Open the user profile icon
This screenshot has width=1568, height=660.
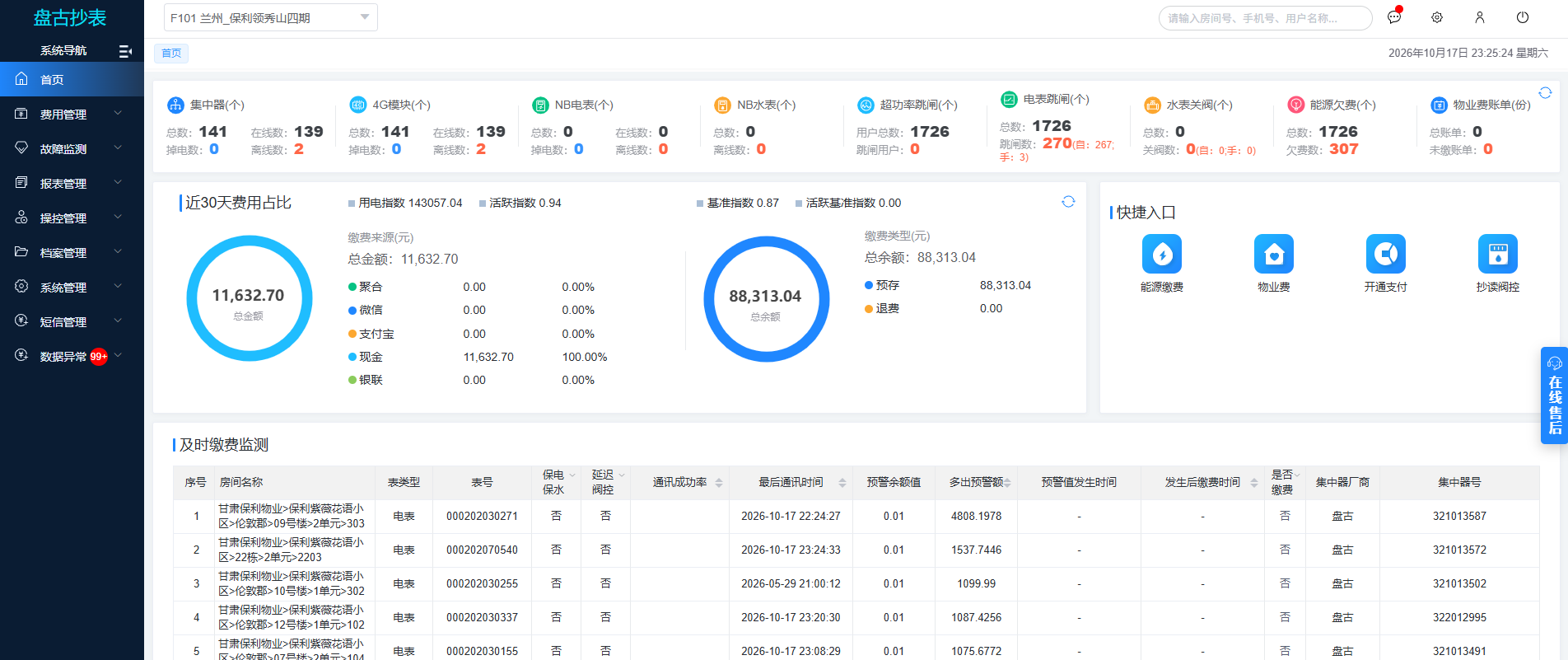(1480, 17)
